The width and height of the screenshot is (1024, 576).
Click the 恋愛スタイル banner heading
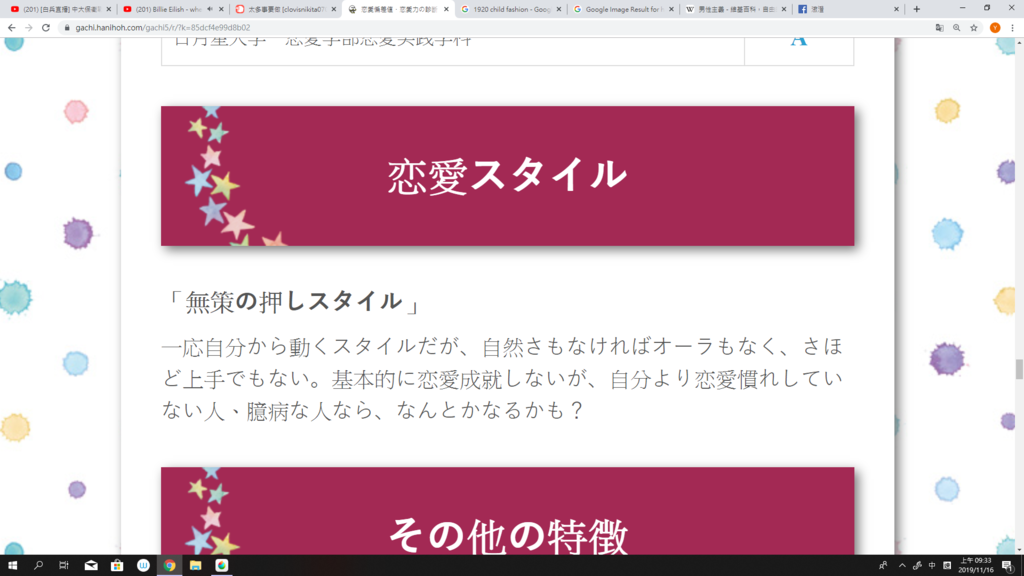(507, 176)
